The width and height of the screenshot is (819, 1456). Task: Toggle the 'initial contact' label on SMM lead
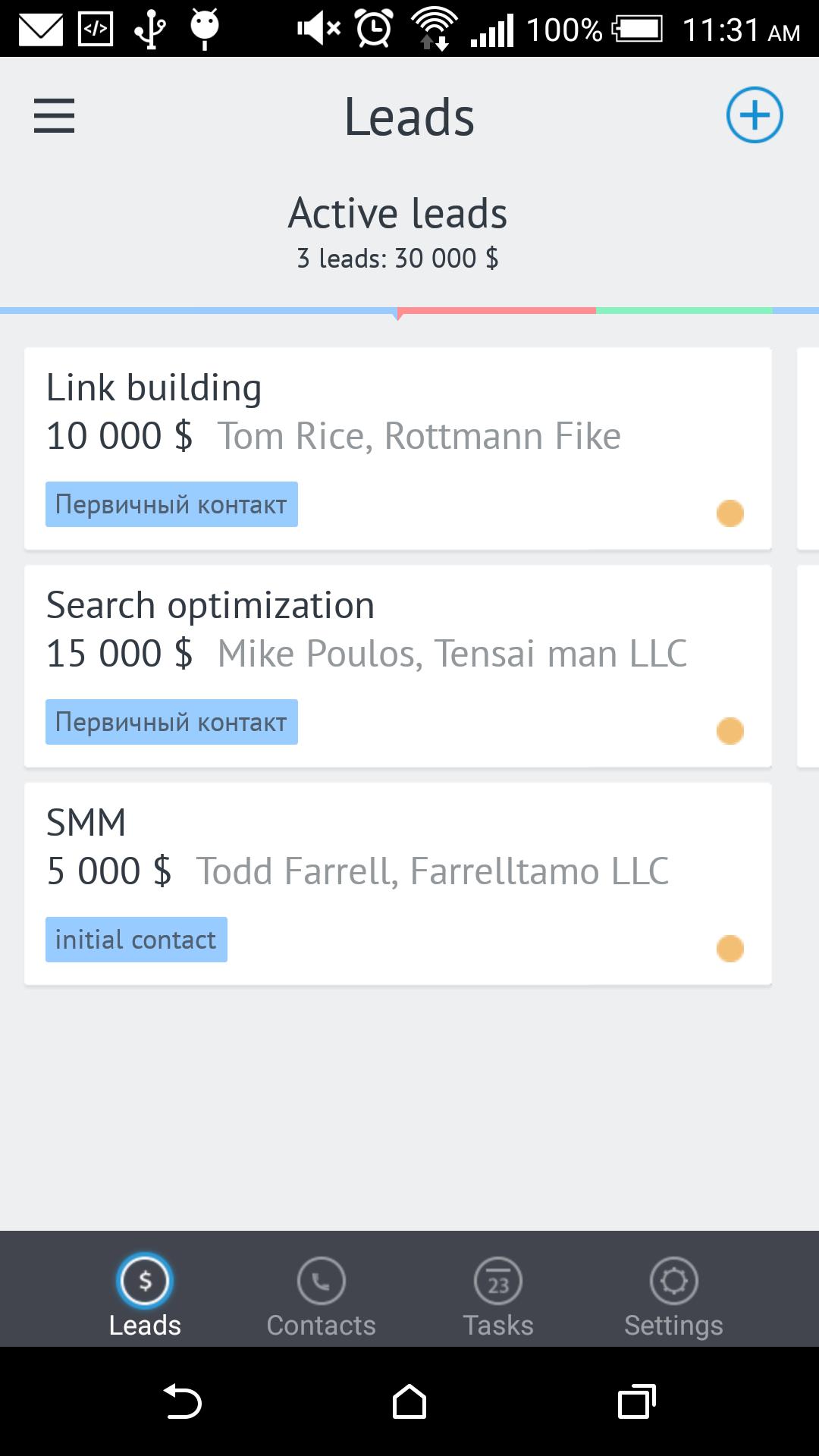pos(136,939)
